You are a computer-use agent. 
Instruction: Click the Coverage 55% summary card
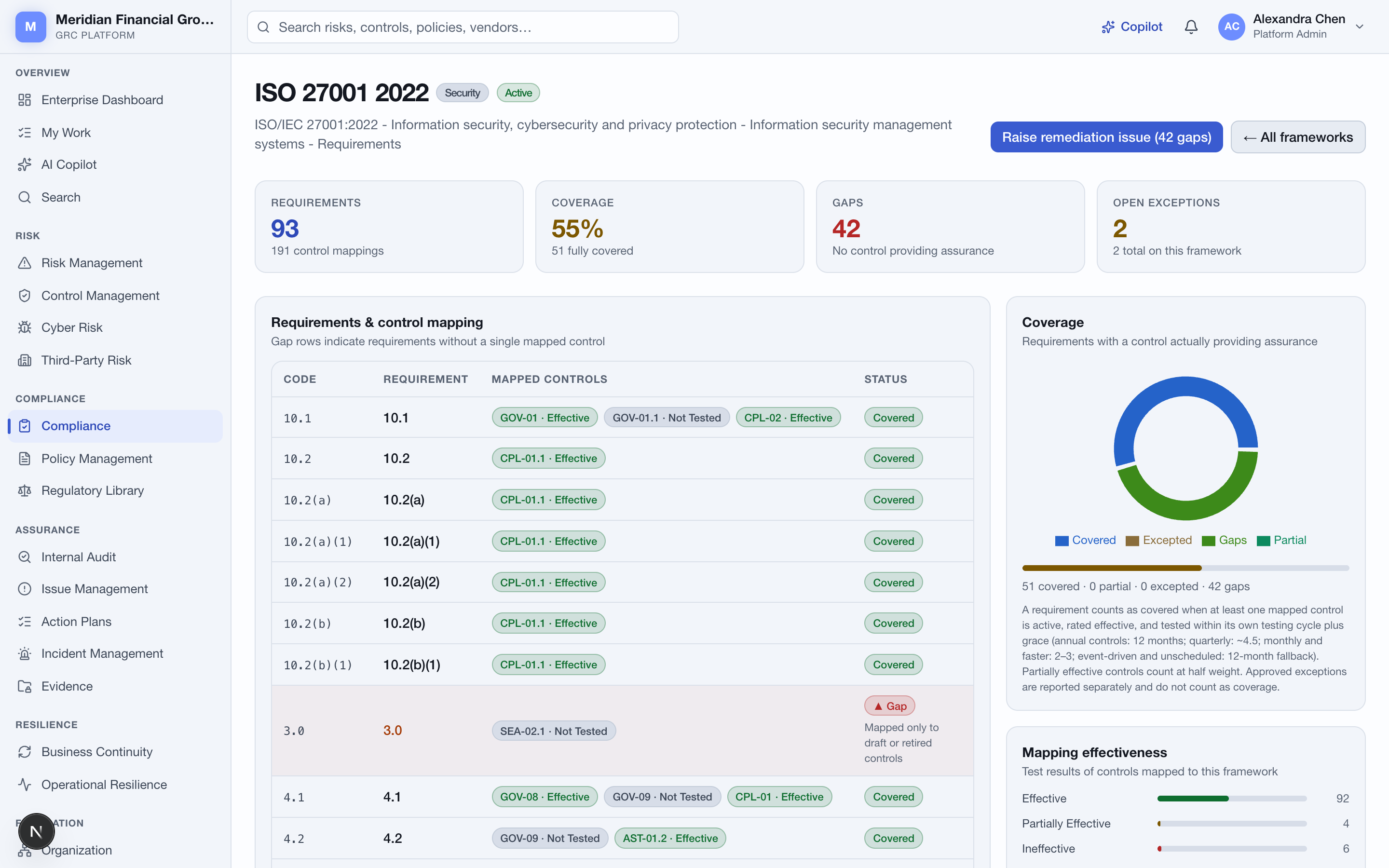[x=669, y=227]
